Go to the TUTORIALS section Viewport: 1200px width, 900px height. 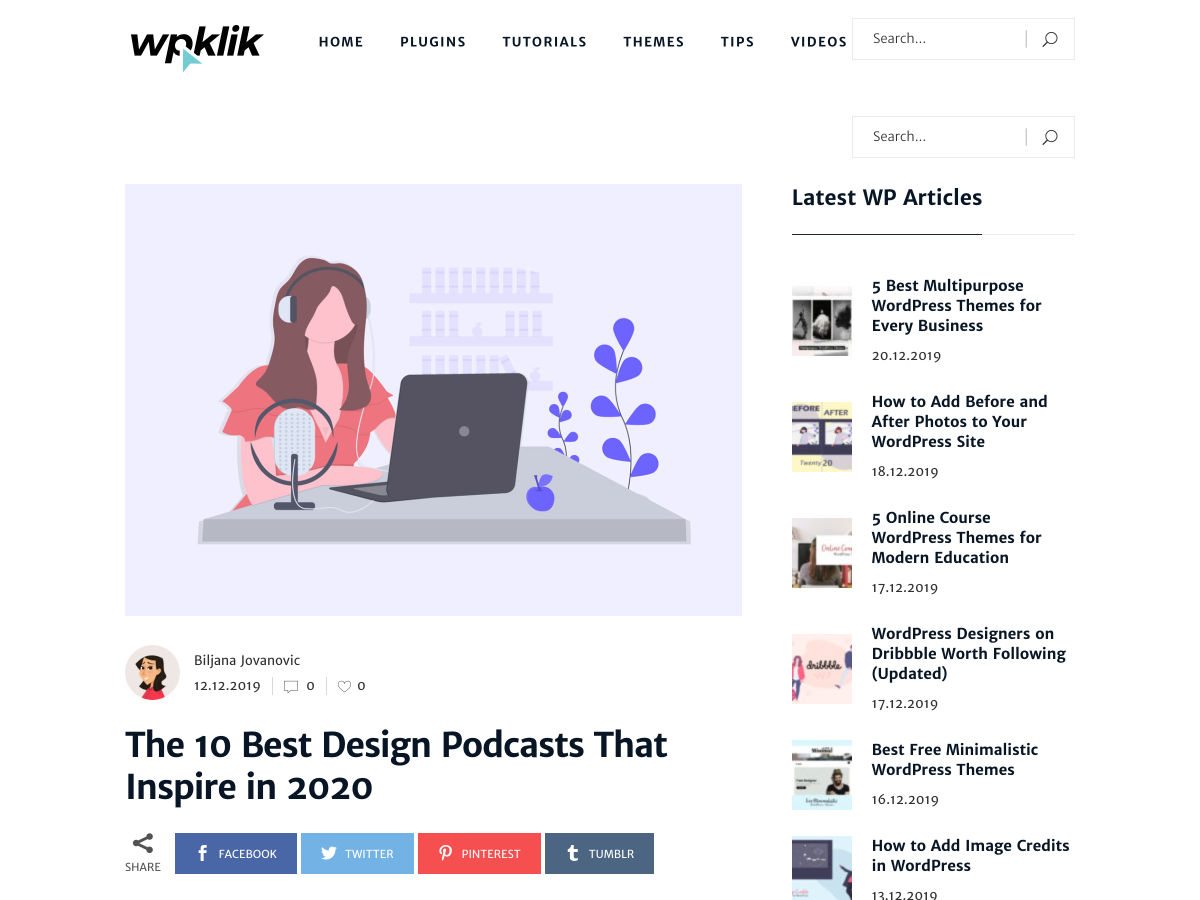coord(544,42)
